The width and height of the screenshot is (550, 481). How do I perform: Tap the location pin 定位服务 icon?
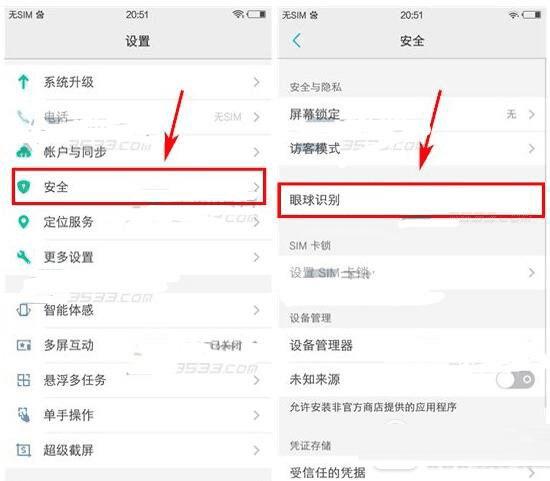point(24,222)
